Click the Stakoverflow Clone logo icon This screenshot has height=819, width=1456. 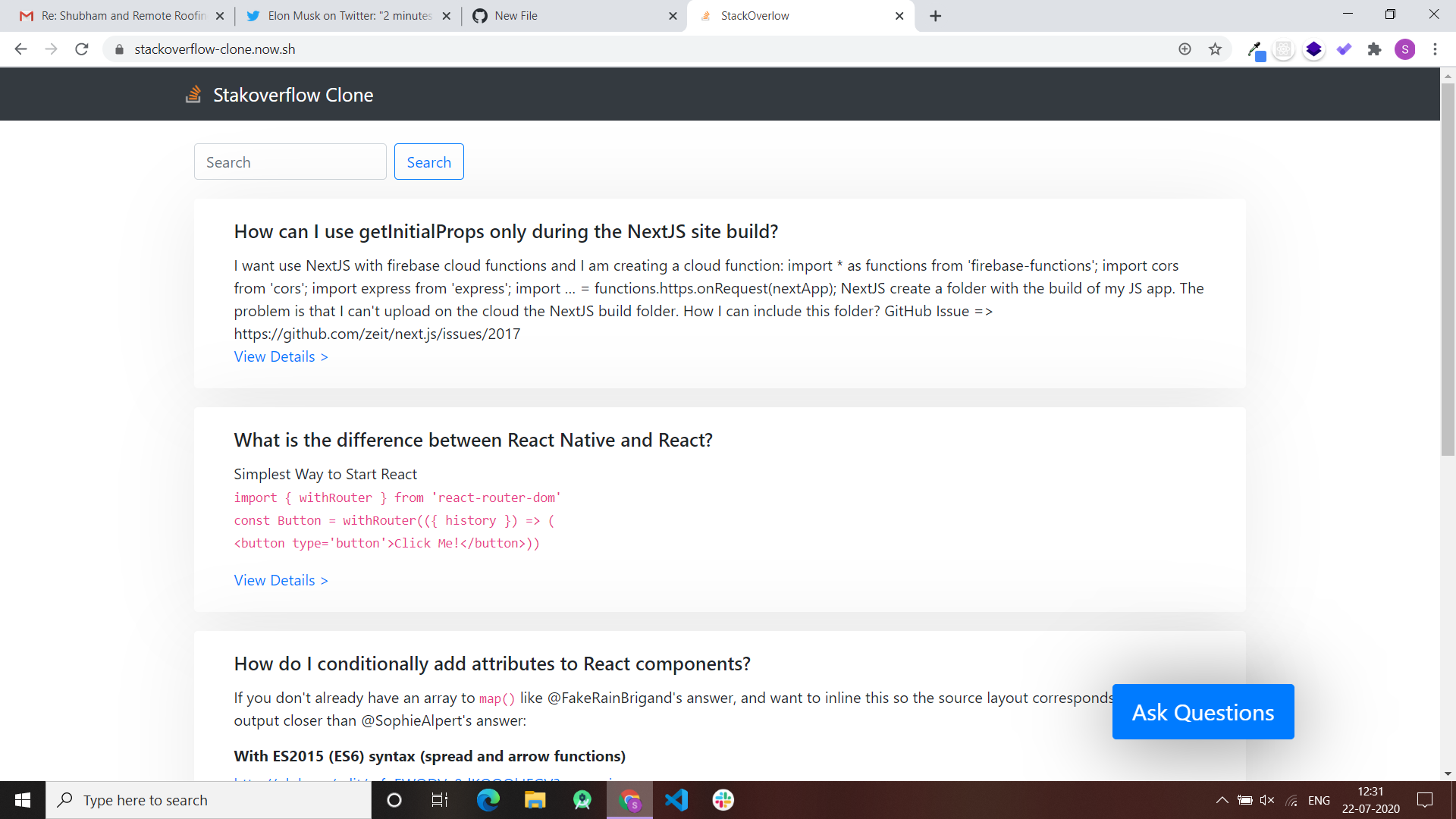tap(193, 95)
